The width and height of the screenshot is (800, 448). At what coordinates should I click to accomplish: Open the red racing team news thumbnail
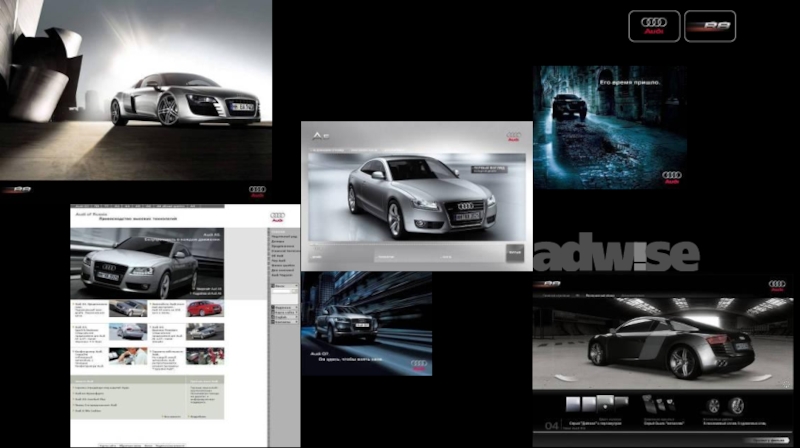[x=205, y=356]
